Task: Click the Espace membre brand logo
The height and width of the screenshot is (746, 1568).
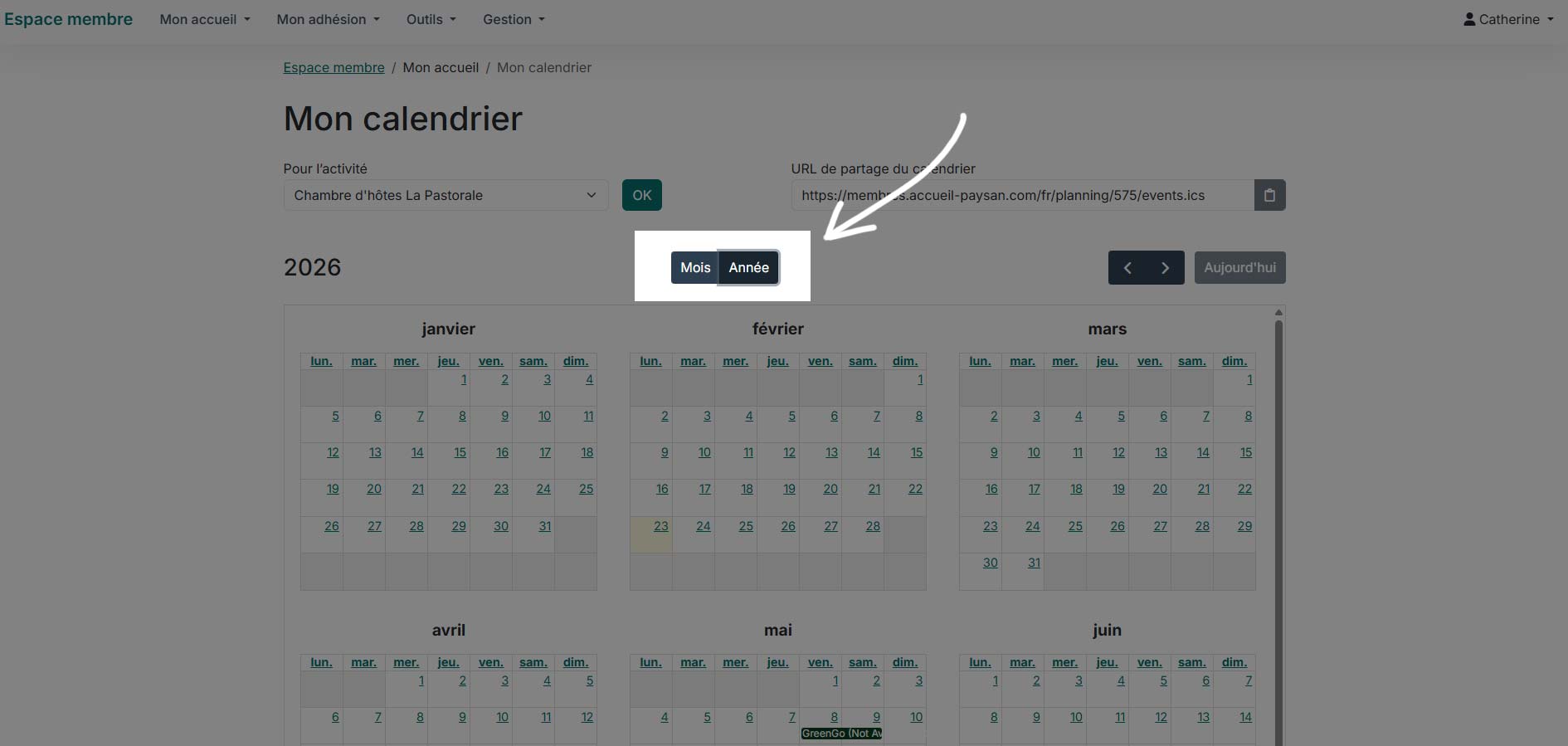Action: (68, 19)
